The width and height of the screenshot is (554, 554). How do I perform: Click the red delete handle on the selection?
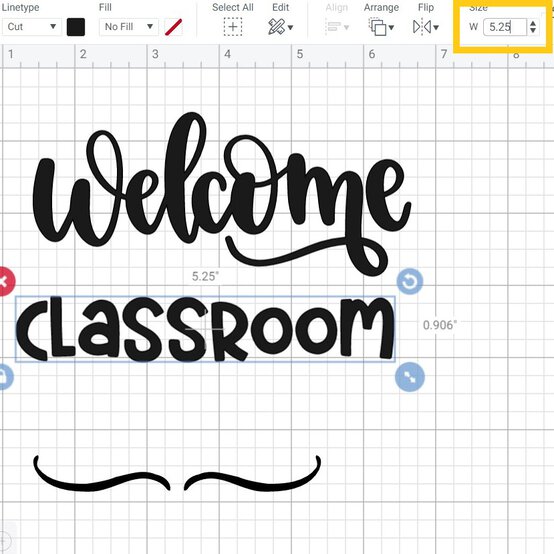coord(5,282)
